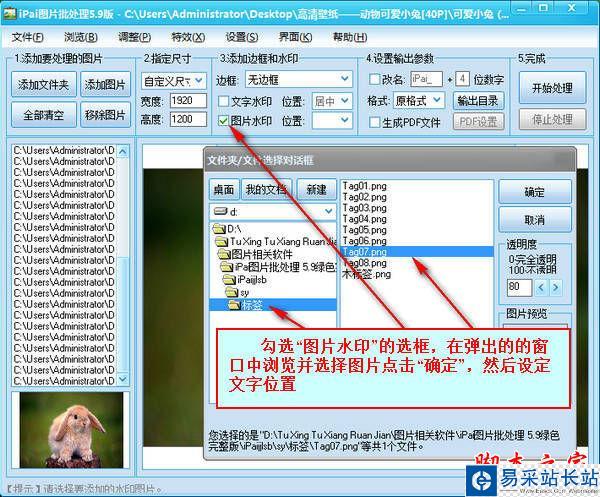Select the iPai图片批处理 5.9绿色 folder icon
This screenshot has width=600, height=497.
(227, 267)
